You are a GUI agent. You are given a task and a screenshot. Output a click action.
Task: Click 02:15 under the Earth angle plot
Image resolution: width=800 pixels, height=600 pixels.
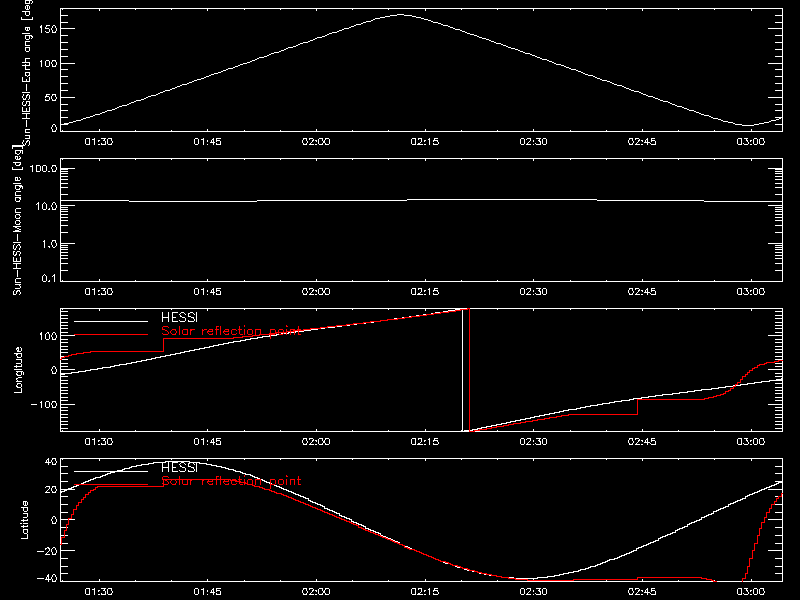click(x=424, y=142)
